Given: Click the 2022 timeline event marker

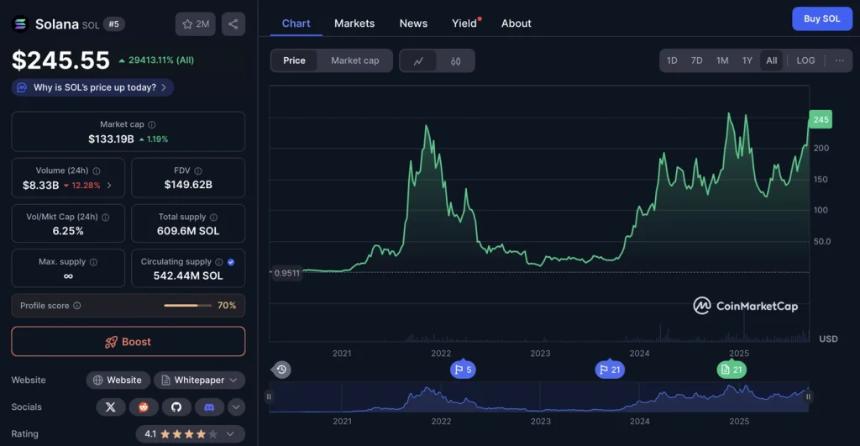Looking at the screenshot, I should coord(462,370).
